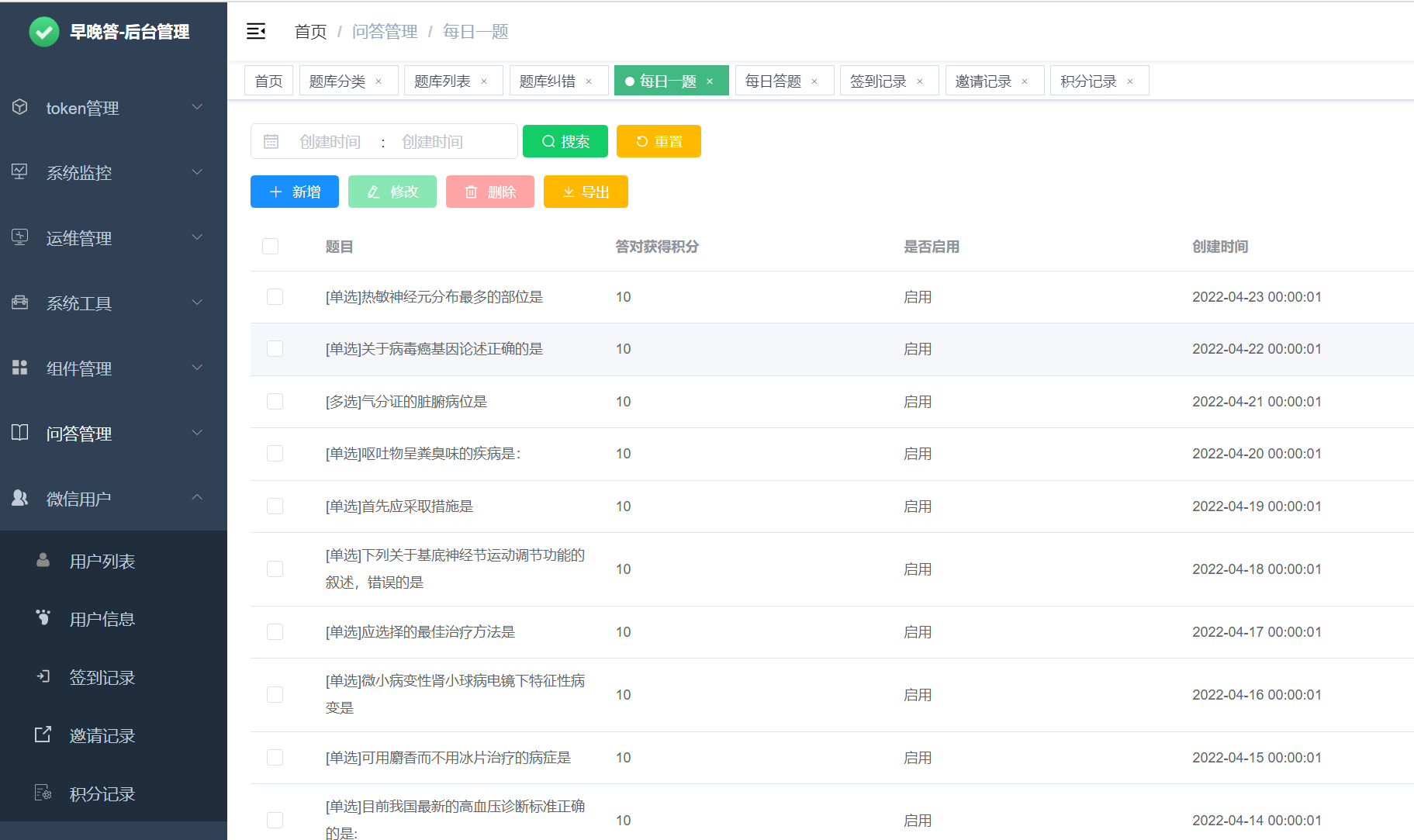Screen dimensions: 1414x840
Task: Click the 邀请记录 share icon
Action: (43, 735)
